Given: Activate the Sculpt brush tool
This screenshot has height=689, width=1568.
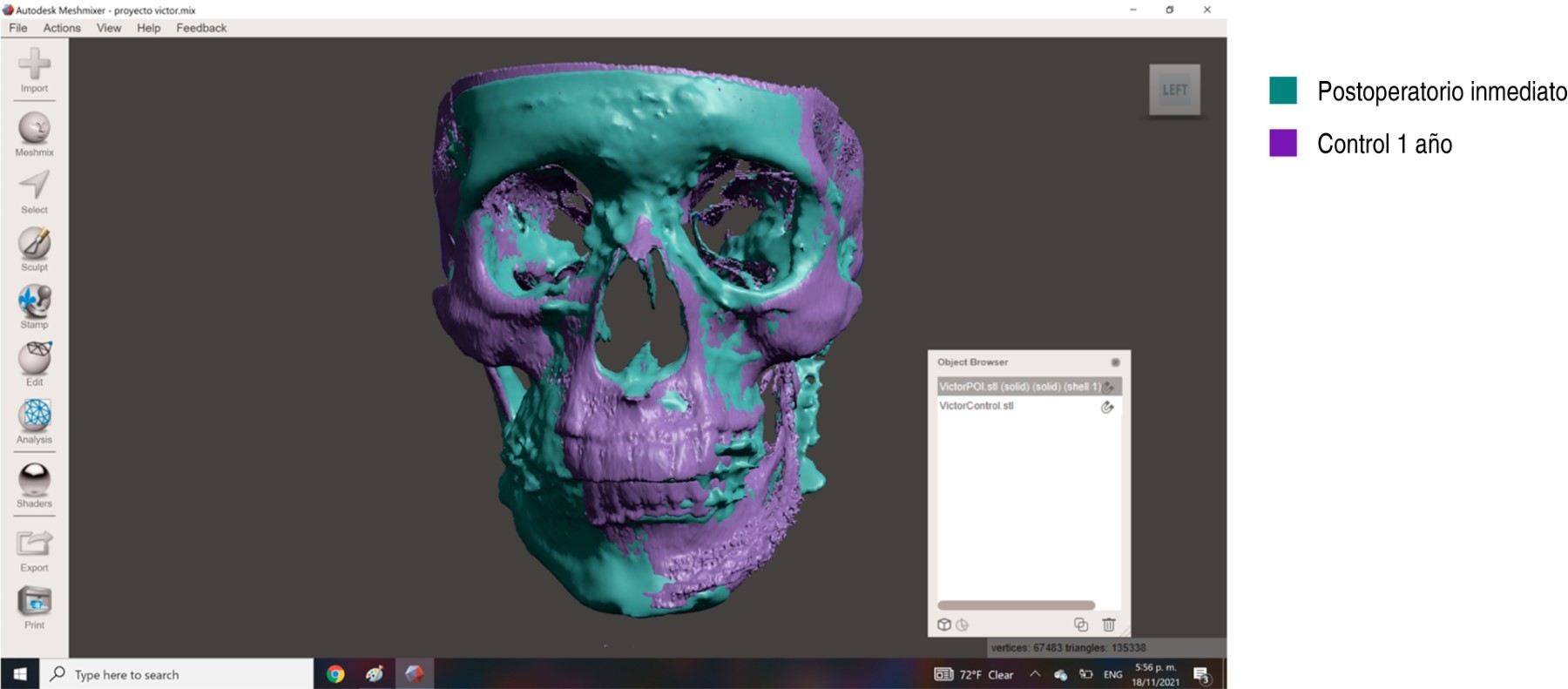Looking at the screenshot, I should pyautogui.click(x=34, y=244).
